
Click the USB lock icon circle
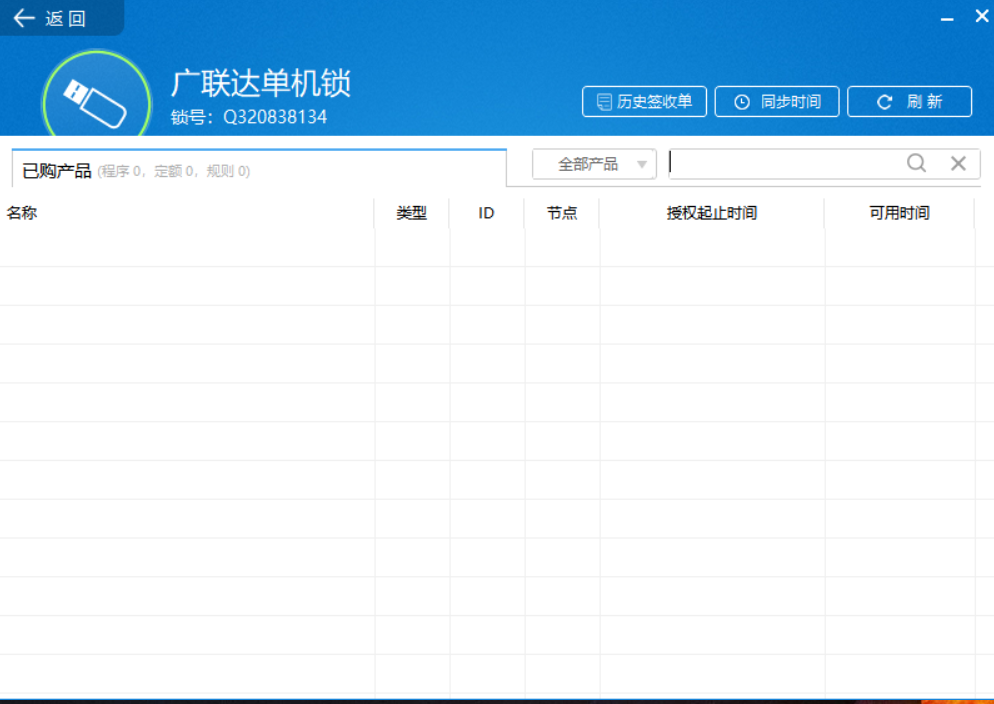tap(96, 94)
